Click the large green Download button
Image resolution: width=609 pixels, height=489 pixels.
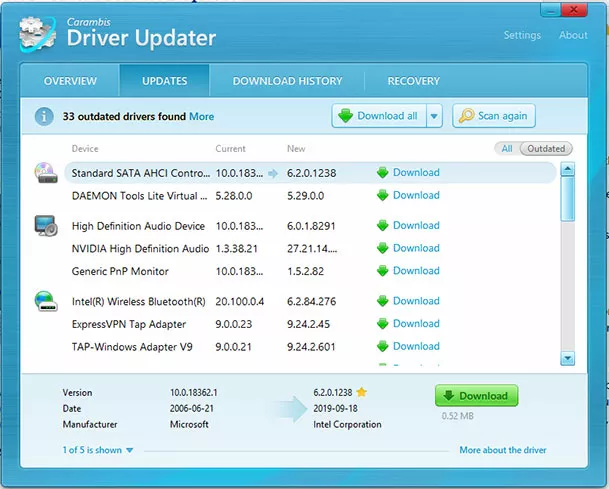[477, 396]
